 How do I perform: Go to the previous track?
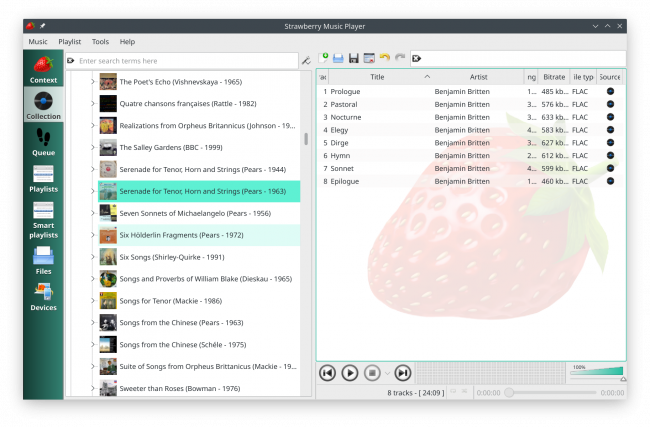[327, 373]
